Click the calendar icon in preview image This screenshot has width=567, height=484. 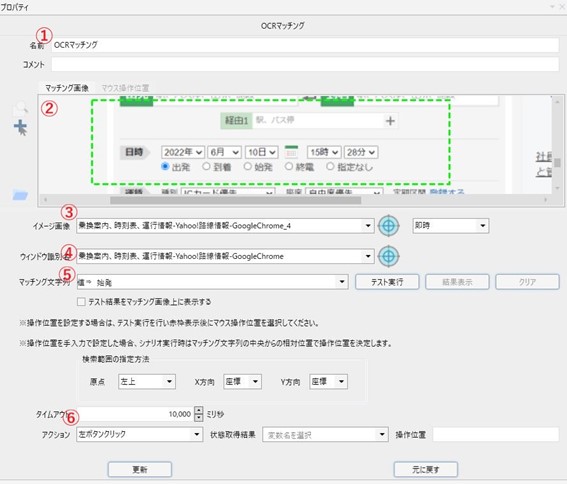[291, 152]
